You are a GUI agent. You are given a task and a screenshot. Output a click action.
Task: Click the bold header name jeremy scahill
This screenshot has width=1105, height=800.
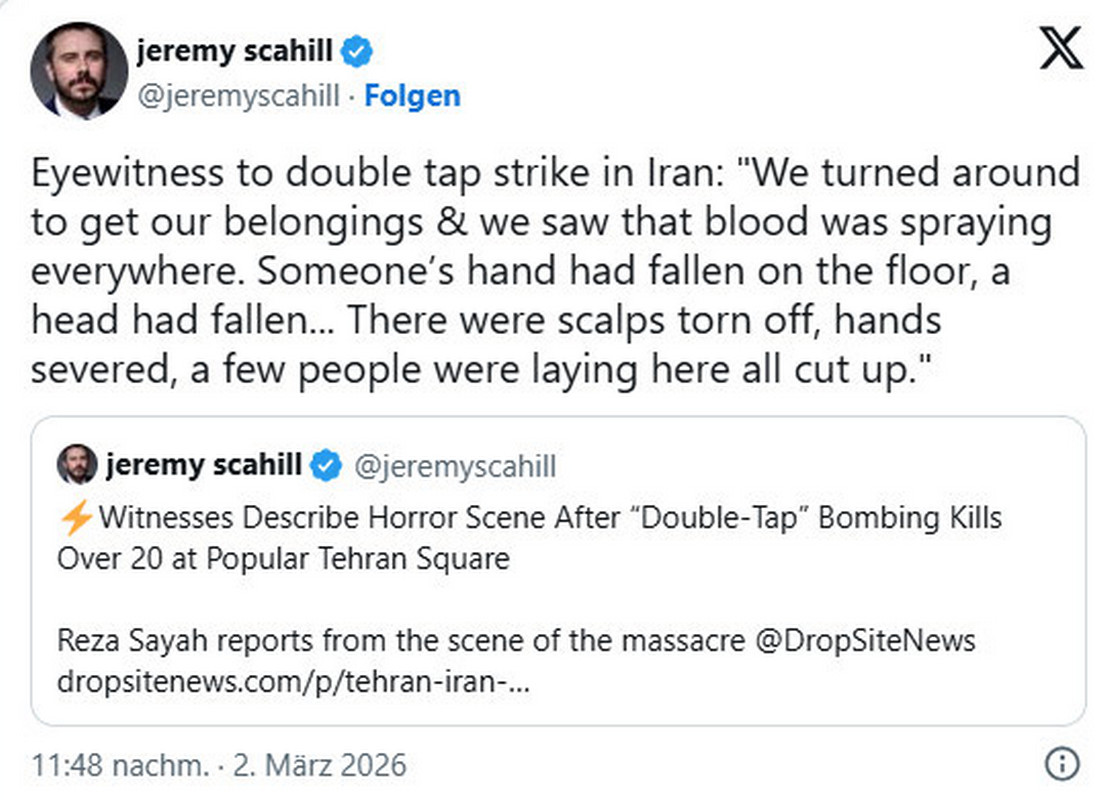[x=239, y=50]
